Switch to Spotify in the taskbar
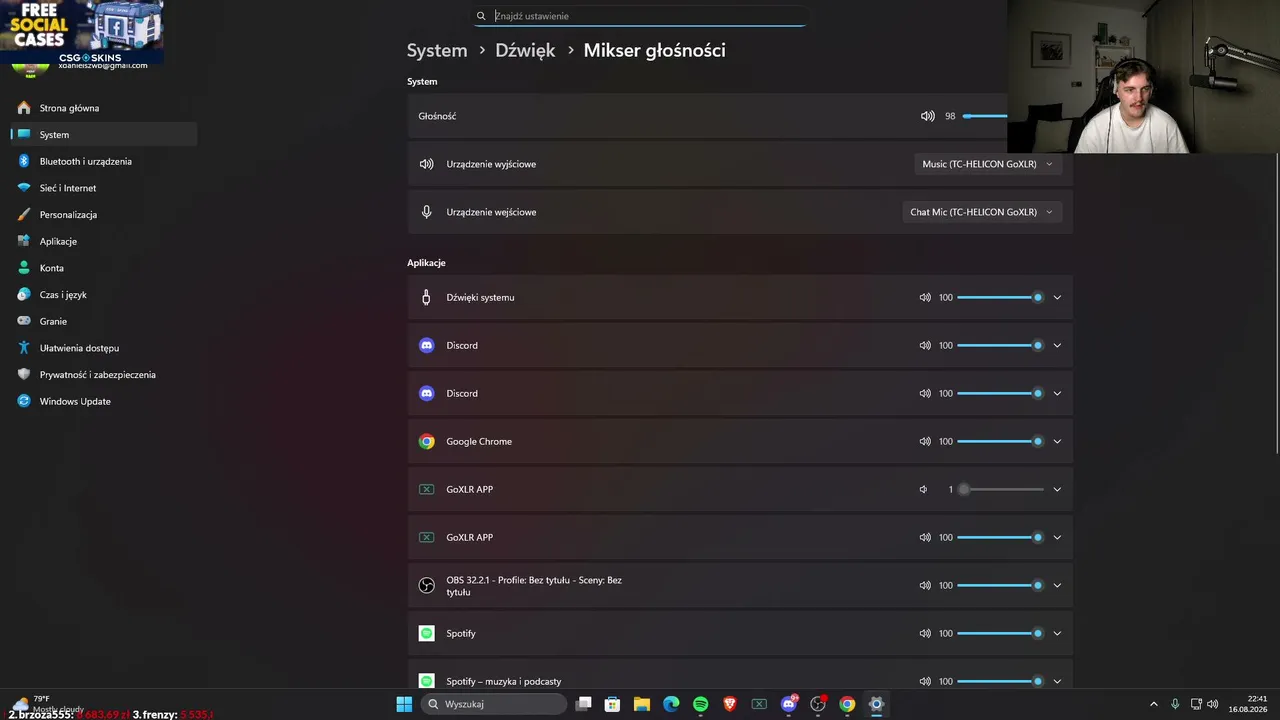 pos(700,704)
